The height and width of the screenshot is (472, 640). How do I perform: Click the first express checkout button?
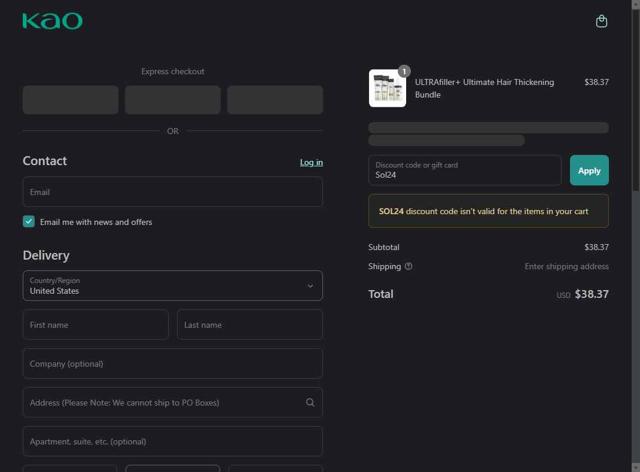tap(71, 100)
